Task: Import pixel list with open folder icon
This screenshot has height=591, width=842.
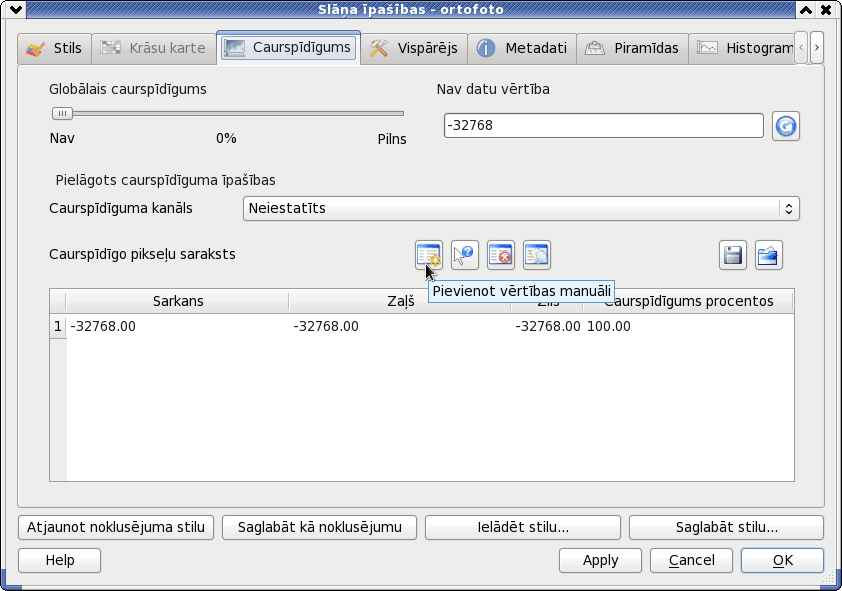Action: point(768,255)
